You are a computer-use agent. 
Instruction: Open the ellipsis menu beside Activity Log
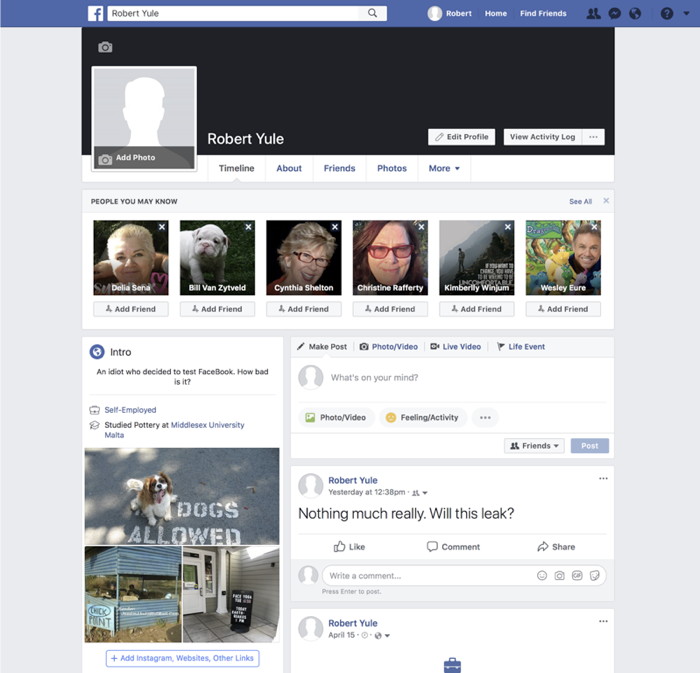(x=593, y=137)
